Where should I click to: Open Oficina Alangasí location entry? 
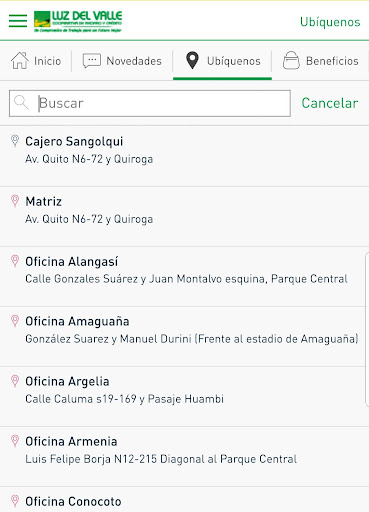click(184, 277)
